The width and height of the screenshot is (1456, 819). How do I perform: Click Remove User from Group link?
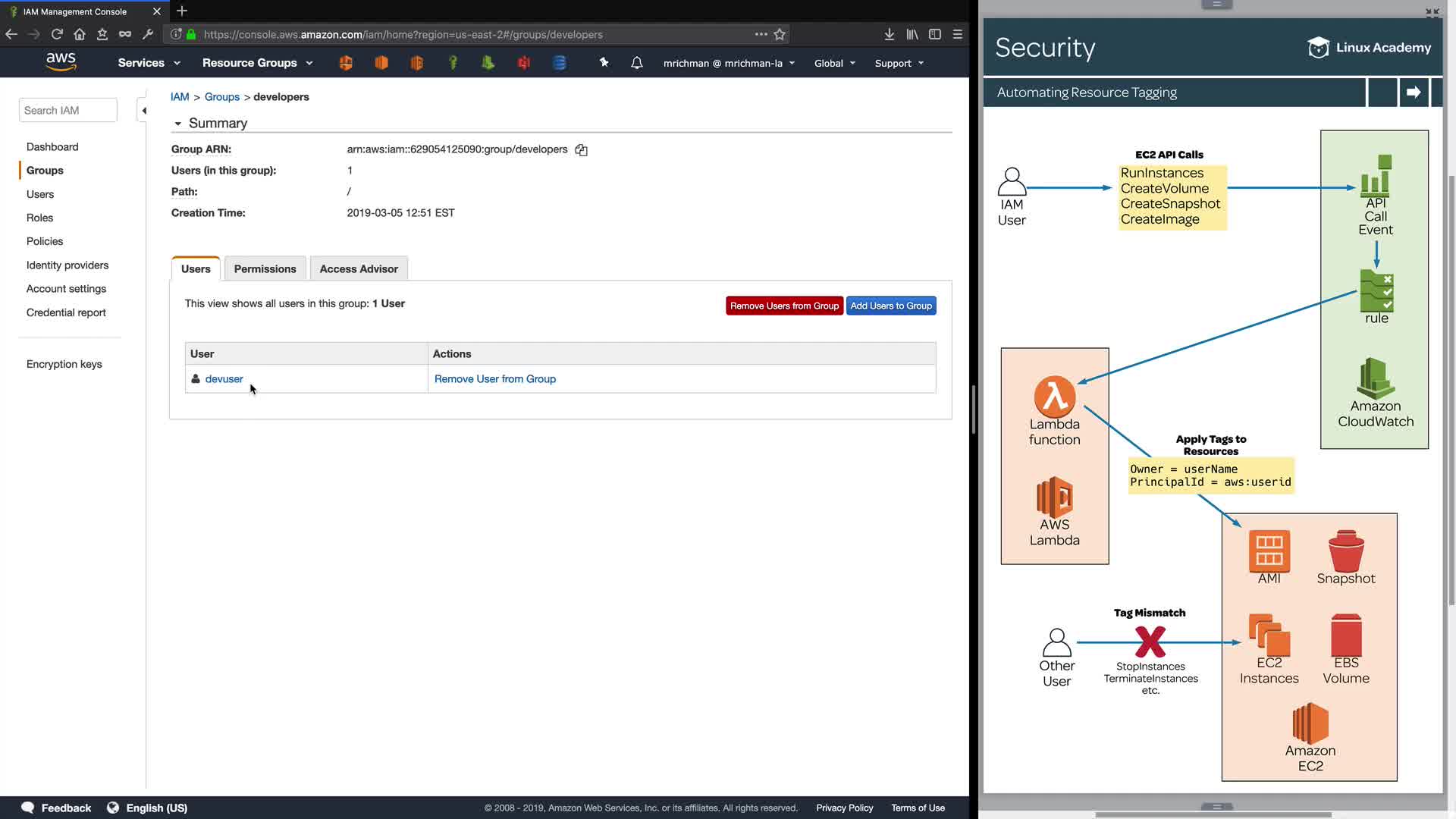click(494, 379)
